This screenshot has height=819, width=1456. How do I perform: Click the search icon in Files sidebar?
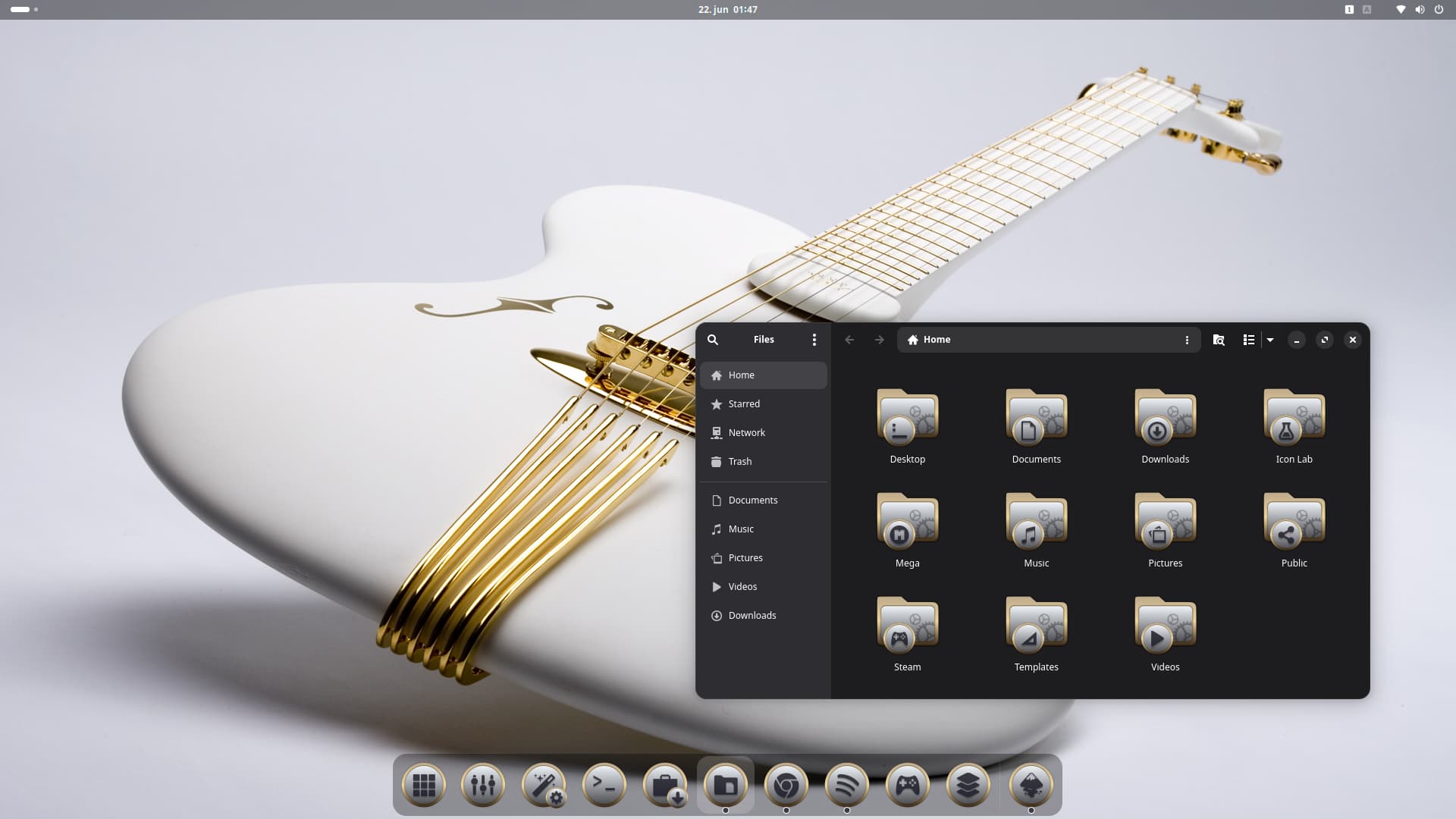pyautogui.click(x=713, y=340)
